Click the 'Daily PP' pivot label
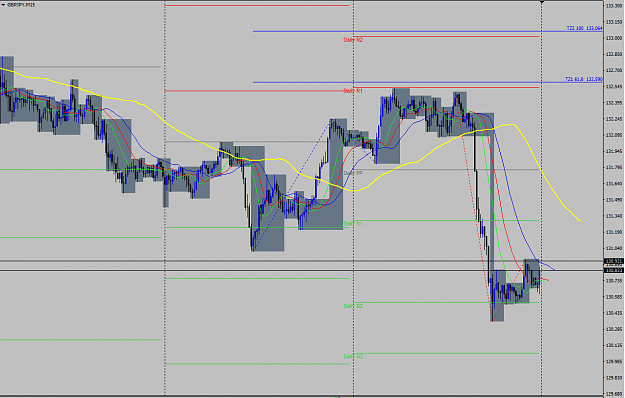 tap(353, 173)
